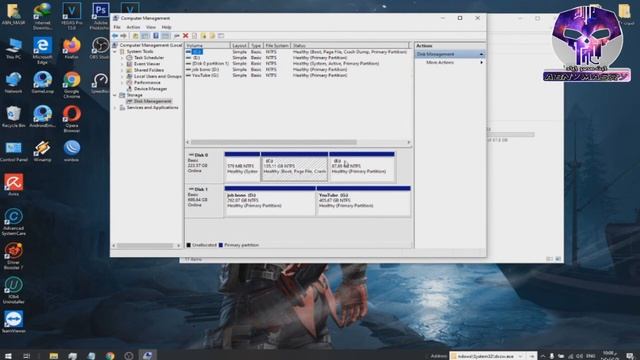Open the File menu
This screenshot has height=360, width=640.
117,27
